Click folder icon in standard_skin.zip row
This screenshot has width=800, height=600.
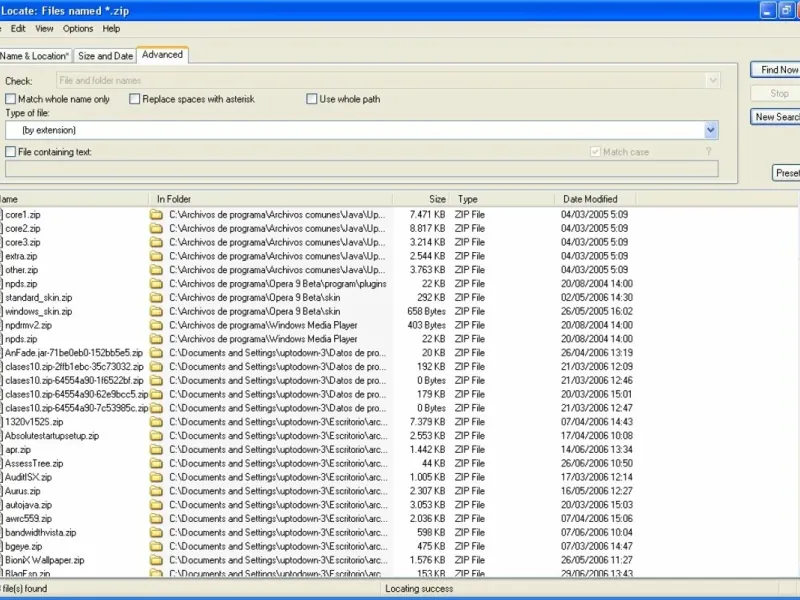coord(156,297)
